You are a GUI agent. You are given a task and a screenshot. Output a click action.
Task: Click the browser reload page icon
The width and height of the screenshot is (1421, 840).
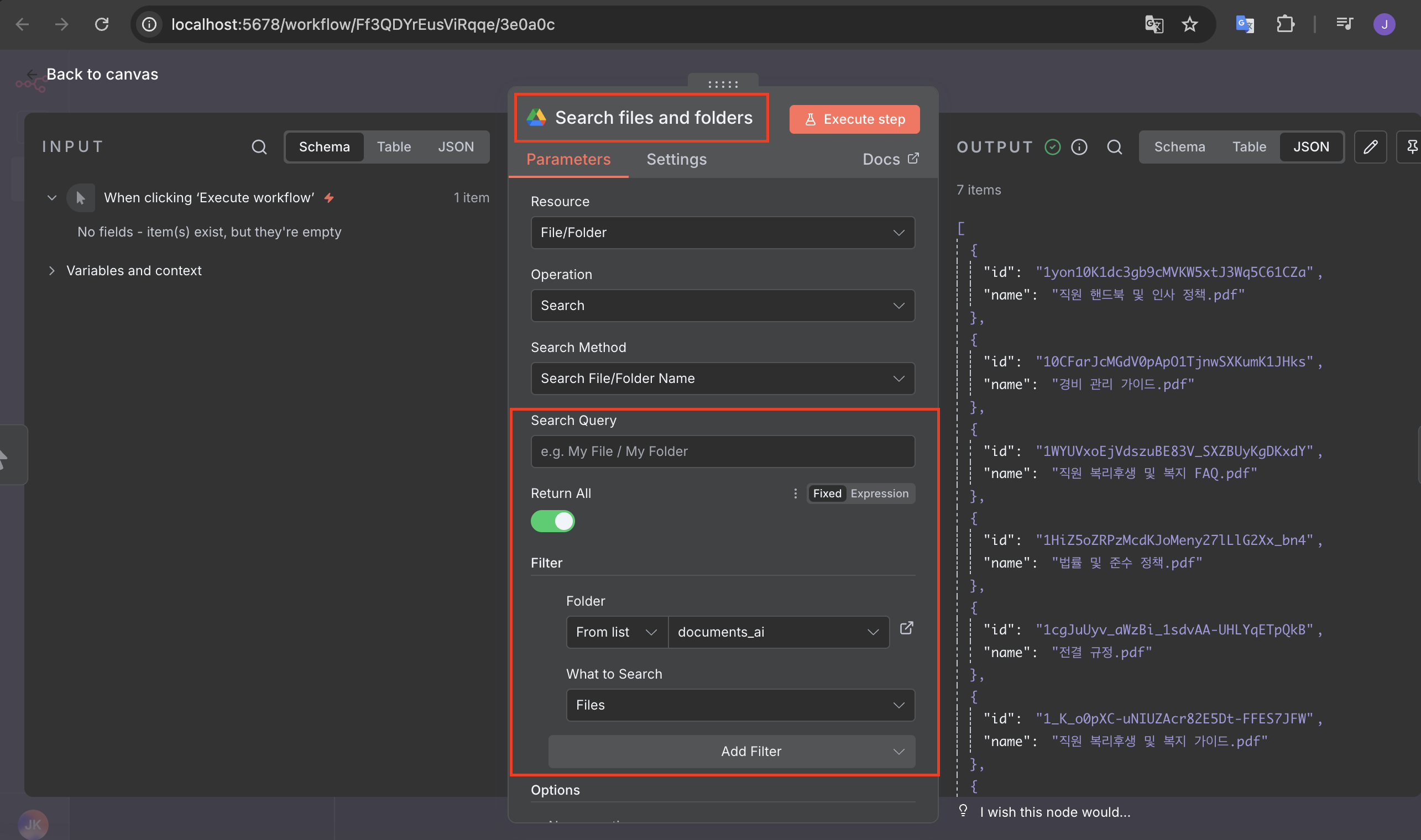click(102, 24)
